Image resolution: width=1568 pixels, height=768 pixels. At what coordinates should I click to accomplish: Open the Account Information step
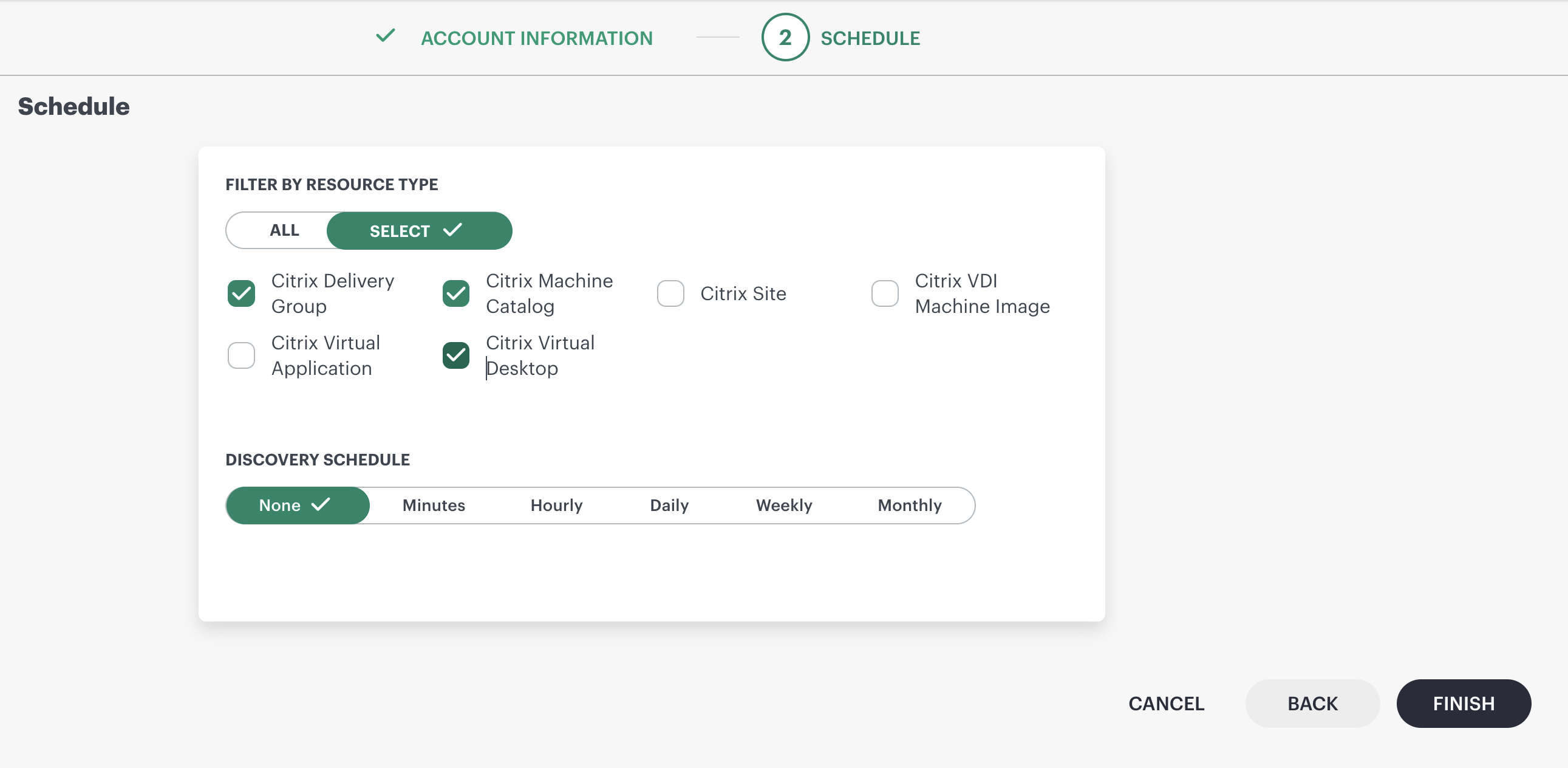pyautogui.click(x=537, y=38)
